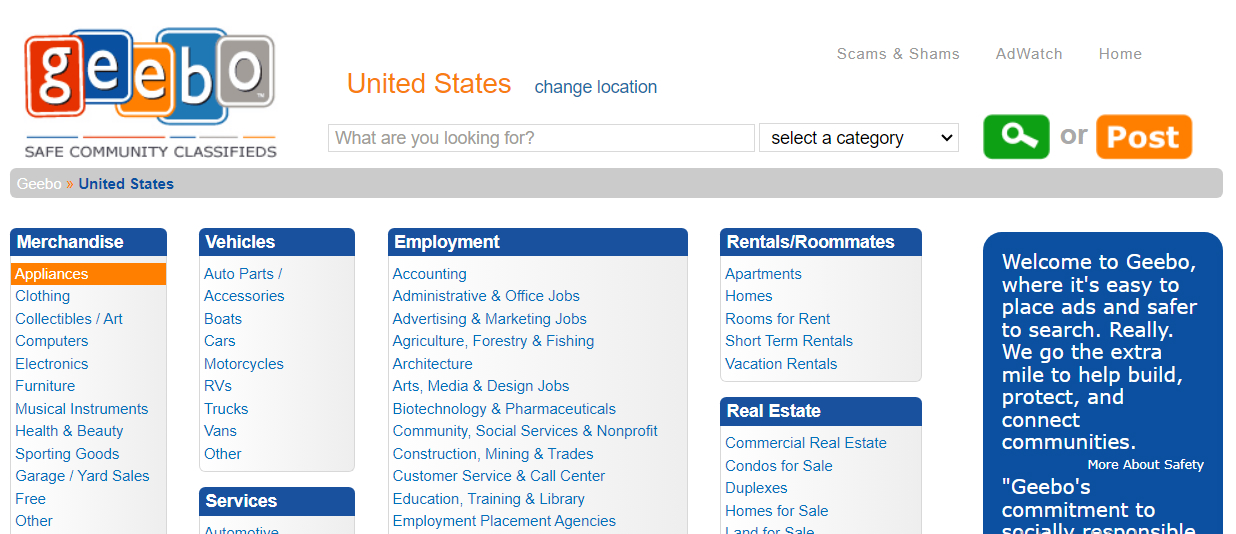Click the More About Safety link
Viewport: 1236px width, 534px height.
click(1145, 465)
